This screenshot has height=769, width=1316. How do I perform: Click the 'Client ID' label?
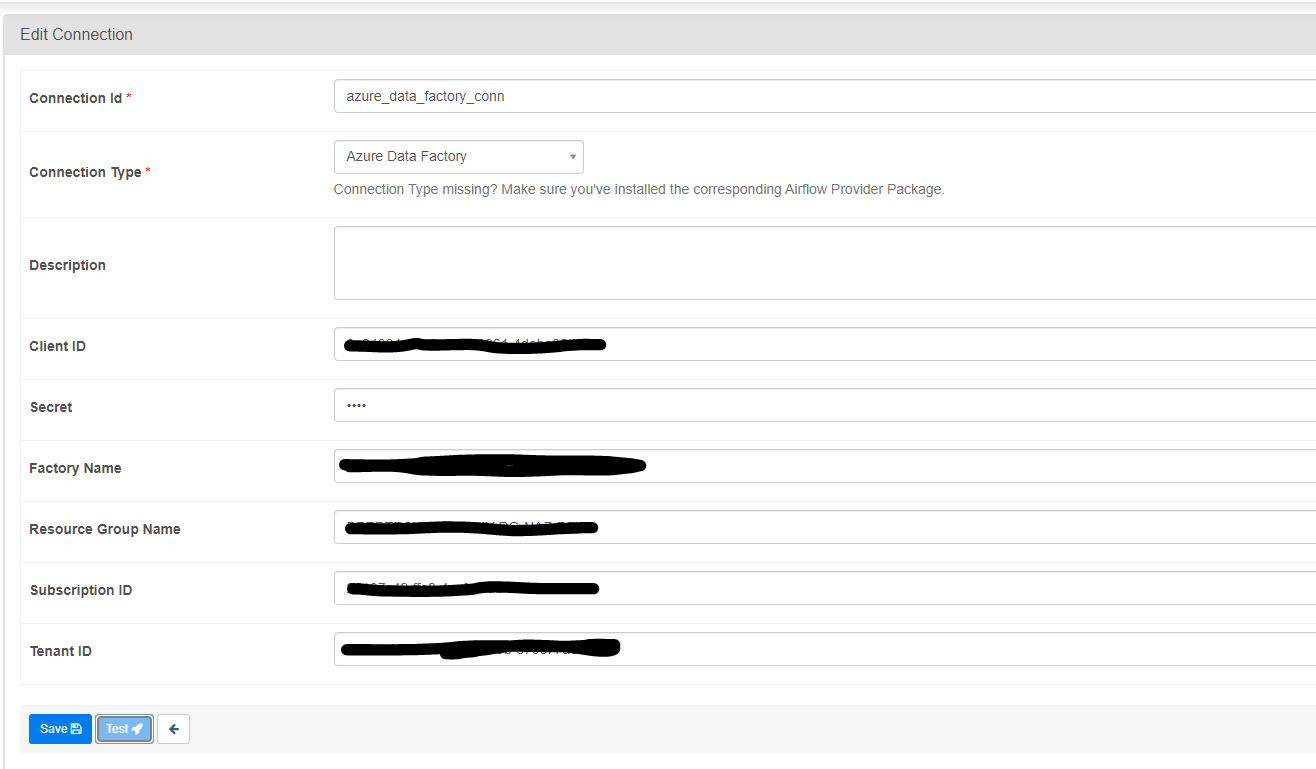tap(57, 346)
